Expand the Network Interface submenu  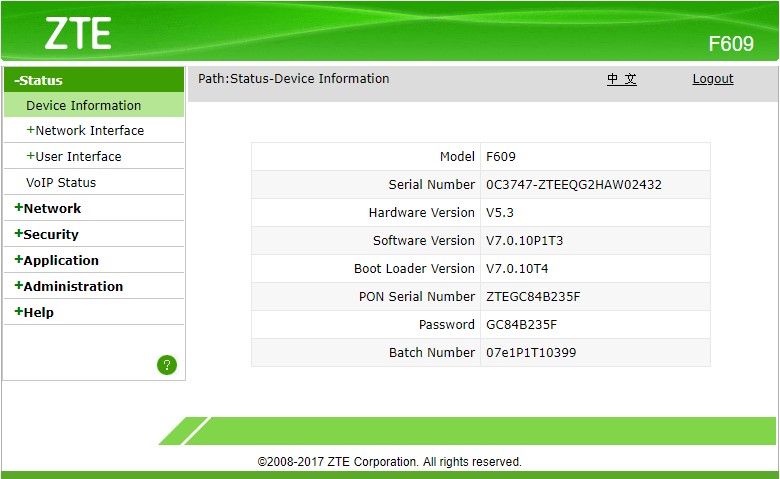click(x=94, y=130)
